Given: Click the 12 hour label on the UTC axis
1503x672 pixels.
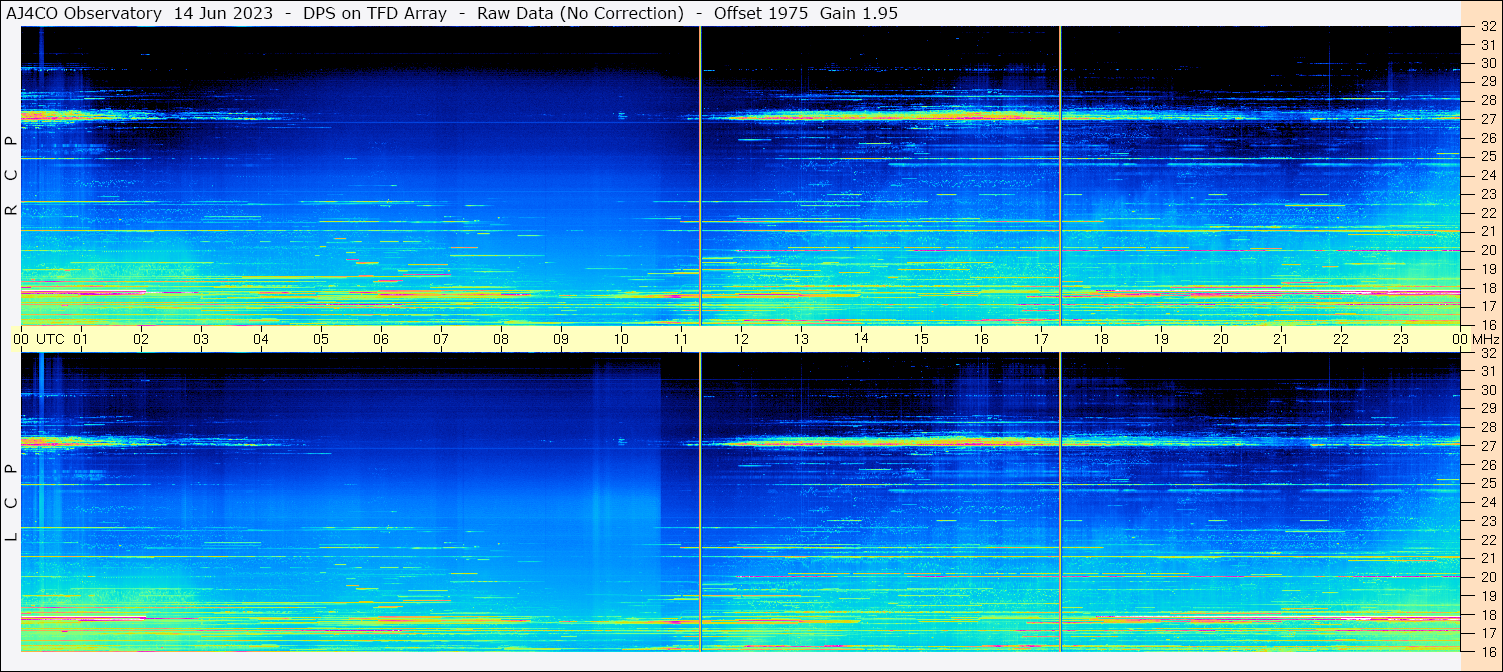Looking at the screenshot, I should point(741,339).
